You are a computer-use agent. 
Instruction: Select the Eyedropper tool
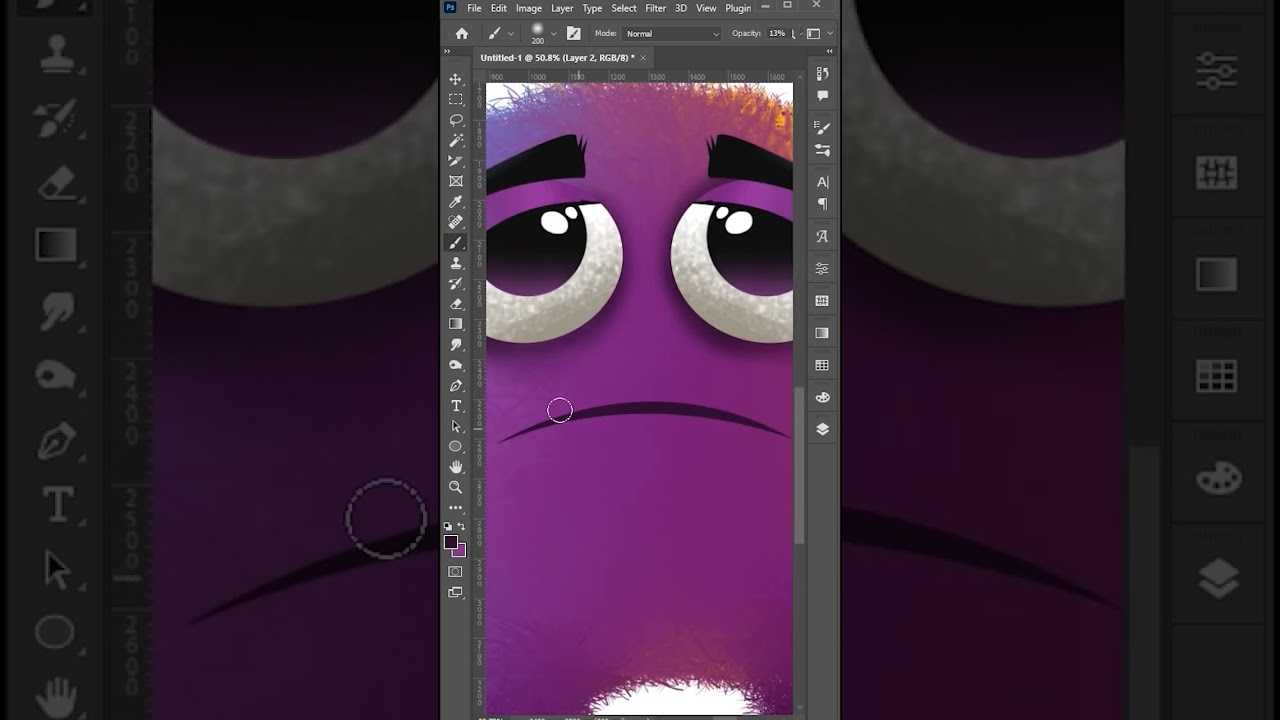pos(456,201)
